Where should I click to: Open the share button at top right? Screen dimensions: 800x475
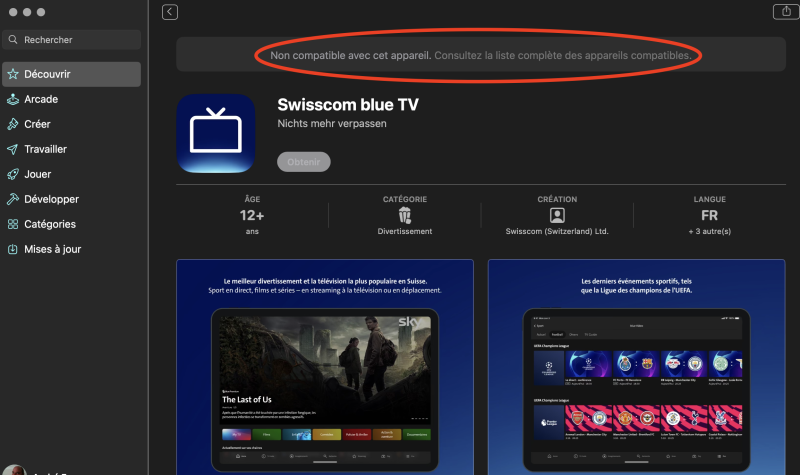tap(786, 11)
